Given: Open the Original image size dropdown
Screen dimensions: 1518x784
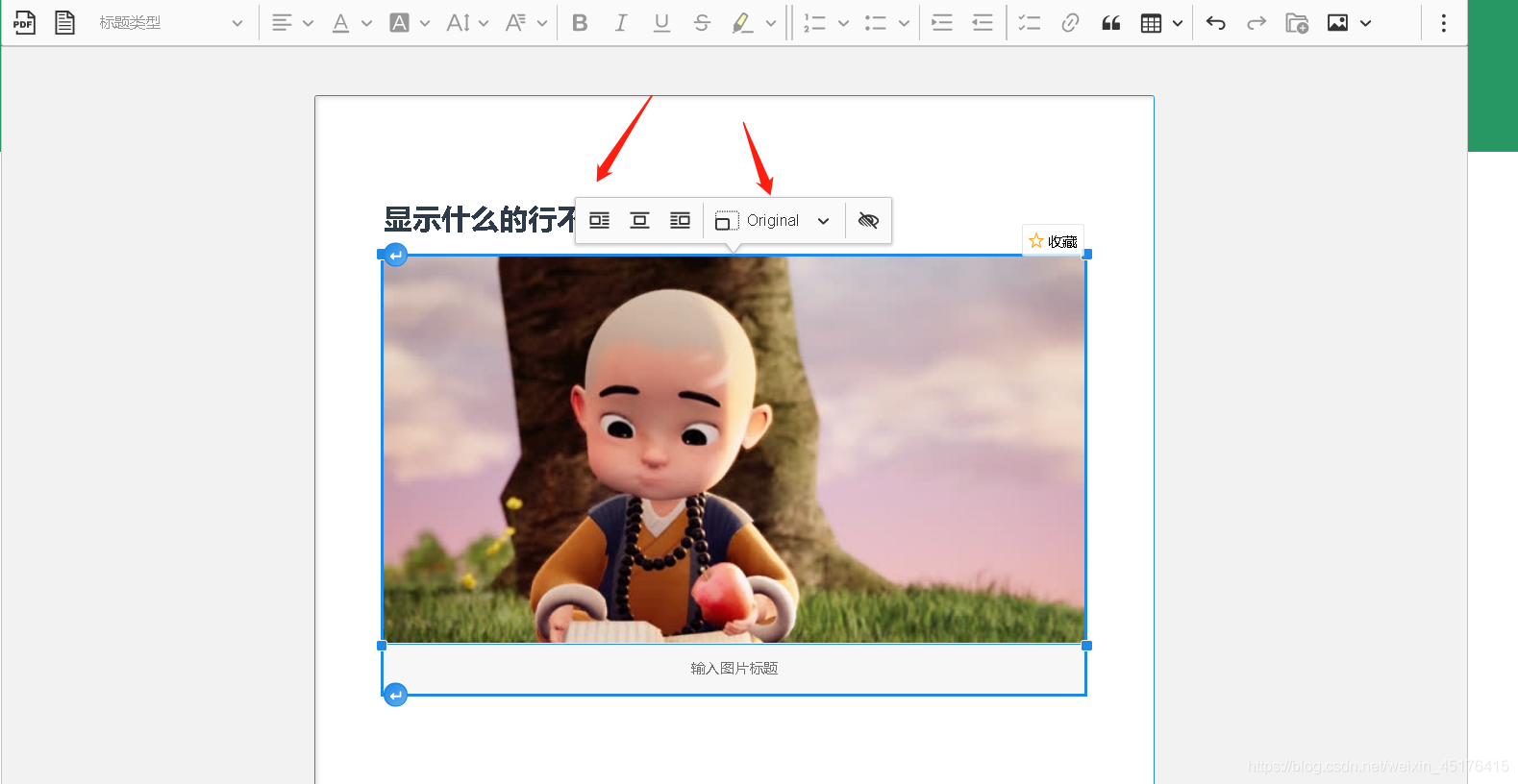Looking at the screenshot, I should [773, 220].
